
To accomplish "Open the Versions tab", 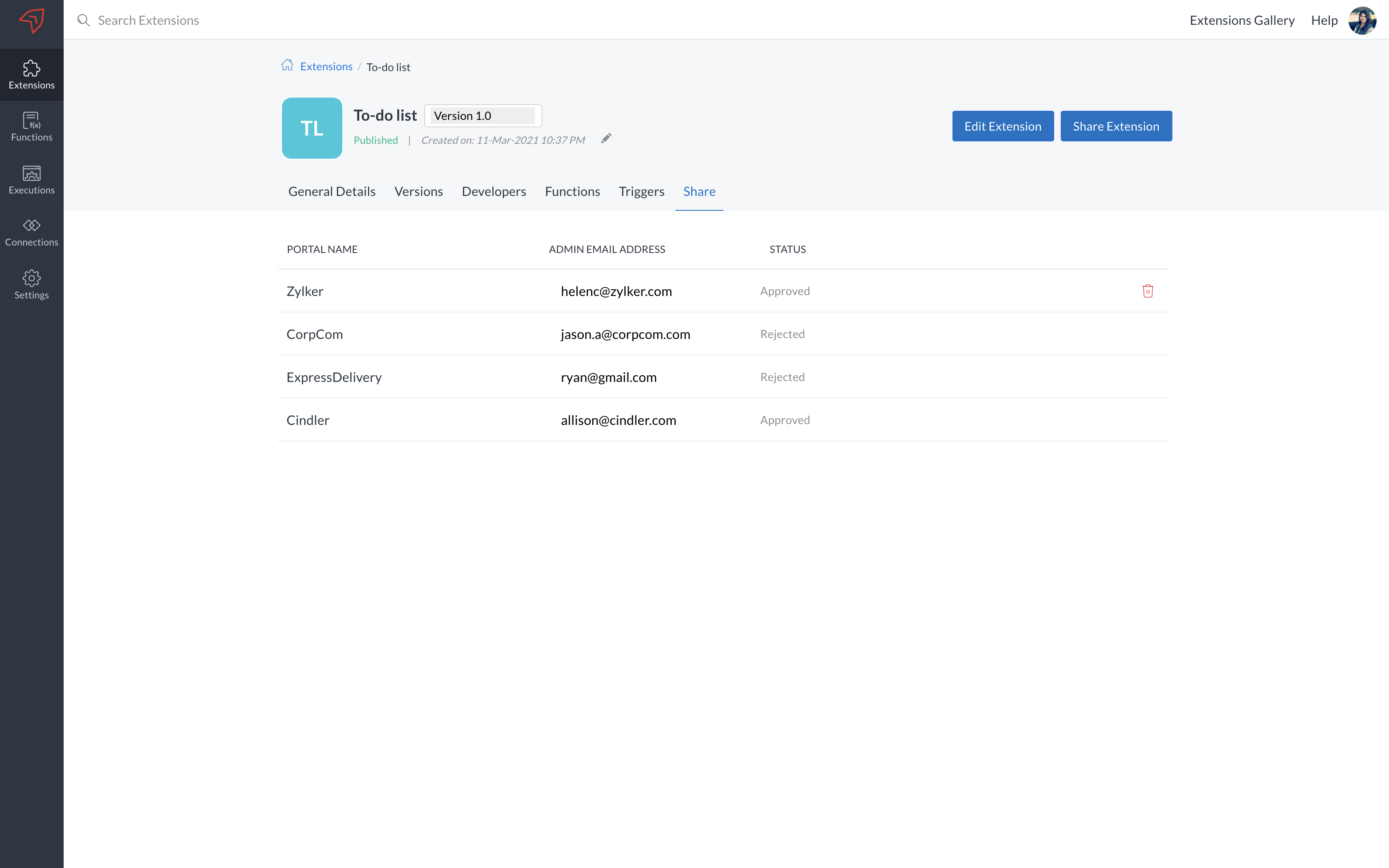I will [x=418, y=192].
